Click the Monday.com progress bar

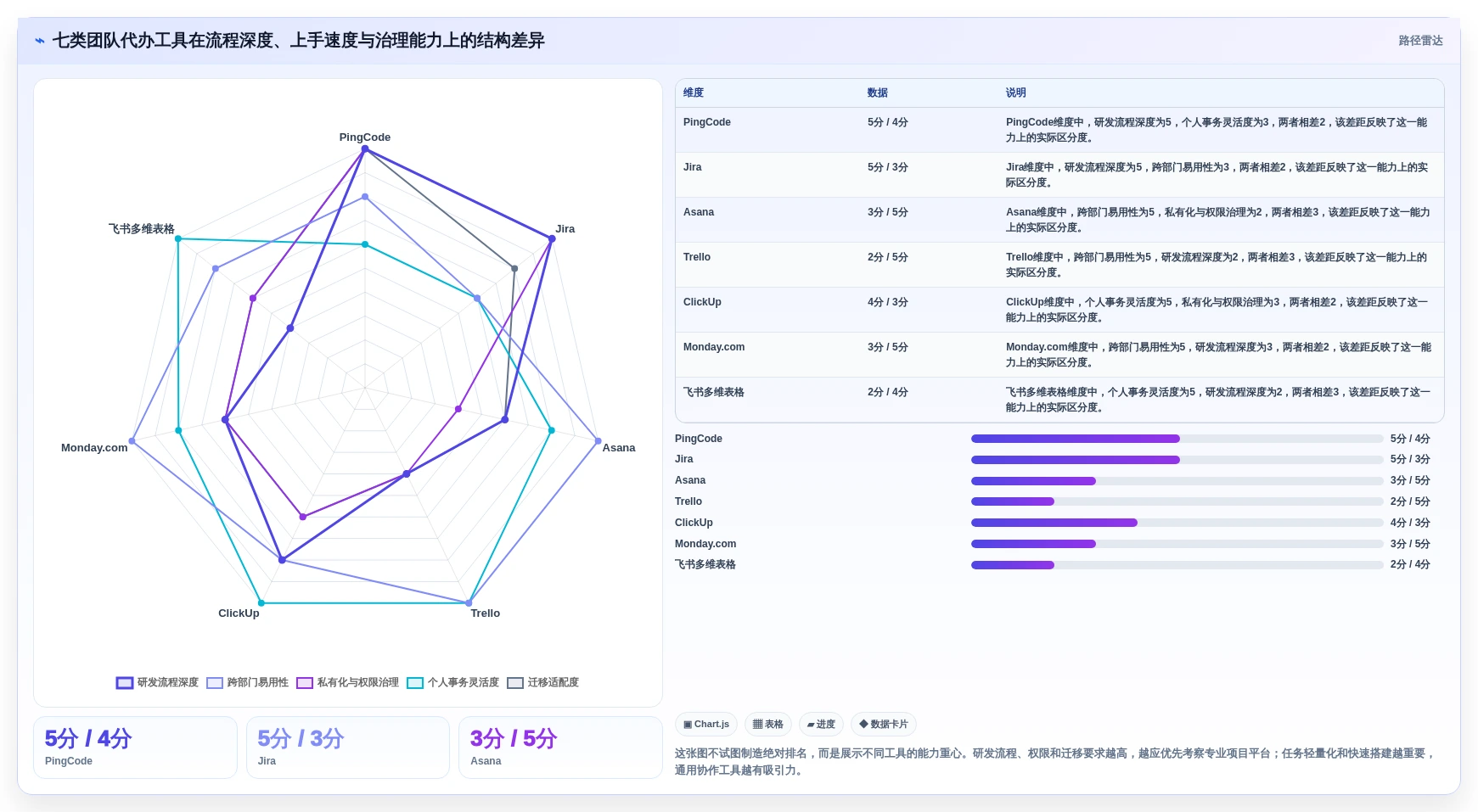click(1177, 544)
